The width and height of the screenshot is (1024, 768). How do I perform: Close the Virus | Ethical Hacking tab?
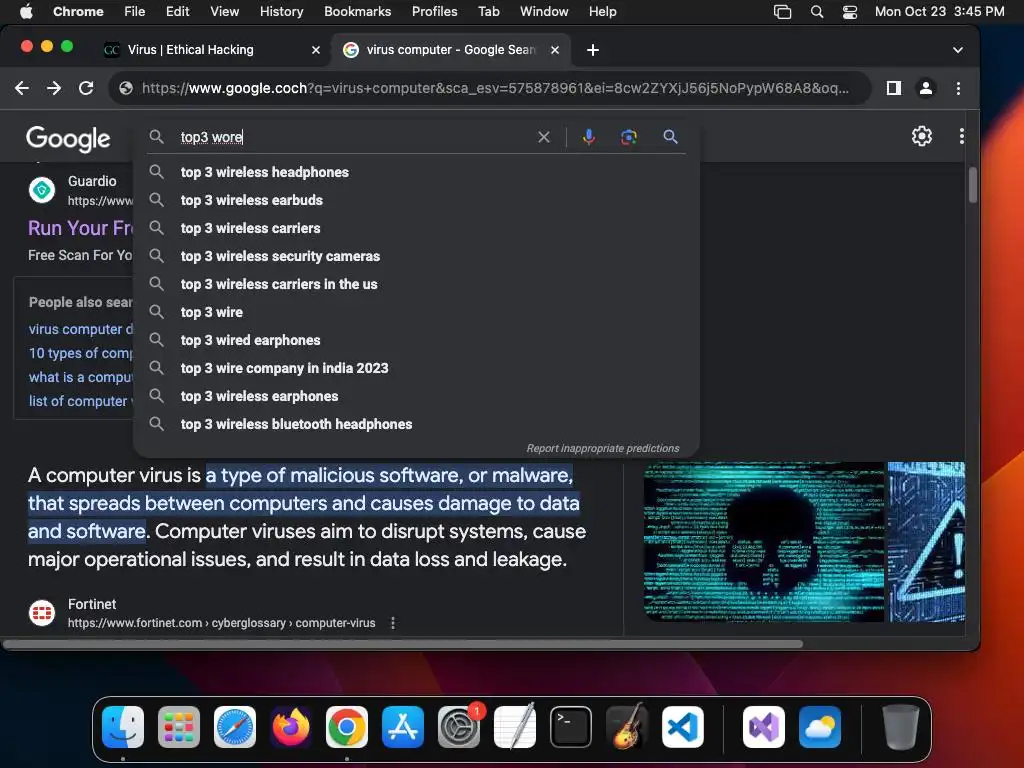point(315,50)
